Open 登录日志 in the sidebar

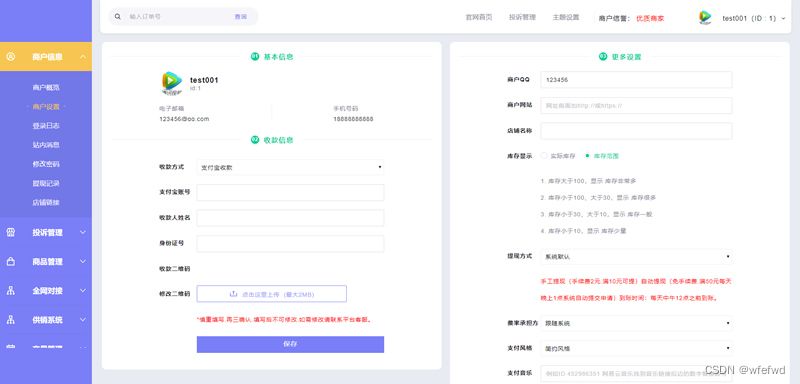click(46, 125)
